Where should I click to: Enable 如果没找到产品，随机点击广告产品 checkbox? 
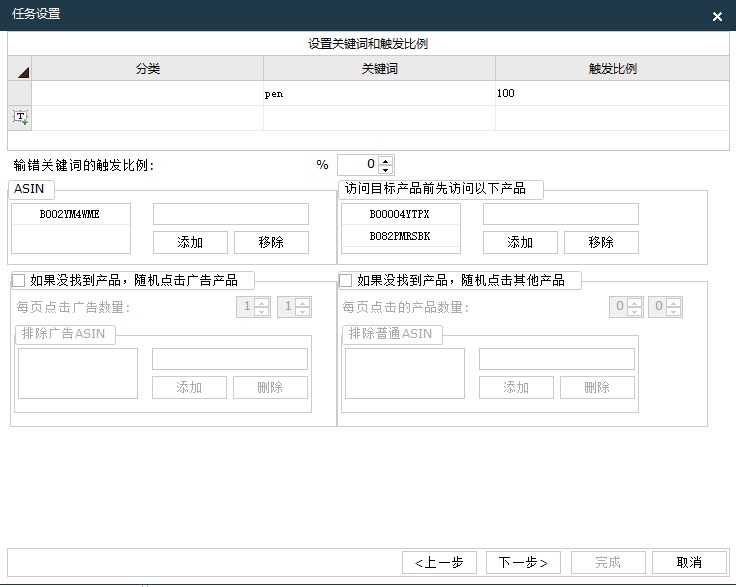18,281
